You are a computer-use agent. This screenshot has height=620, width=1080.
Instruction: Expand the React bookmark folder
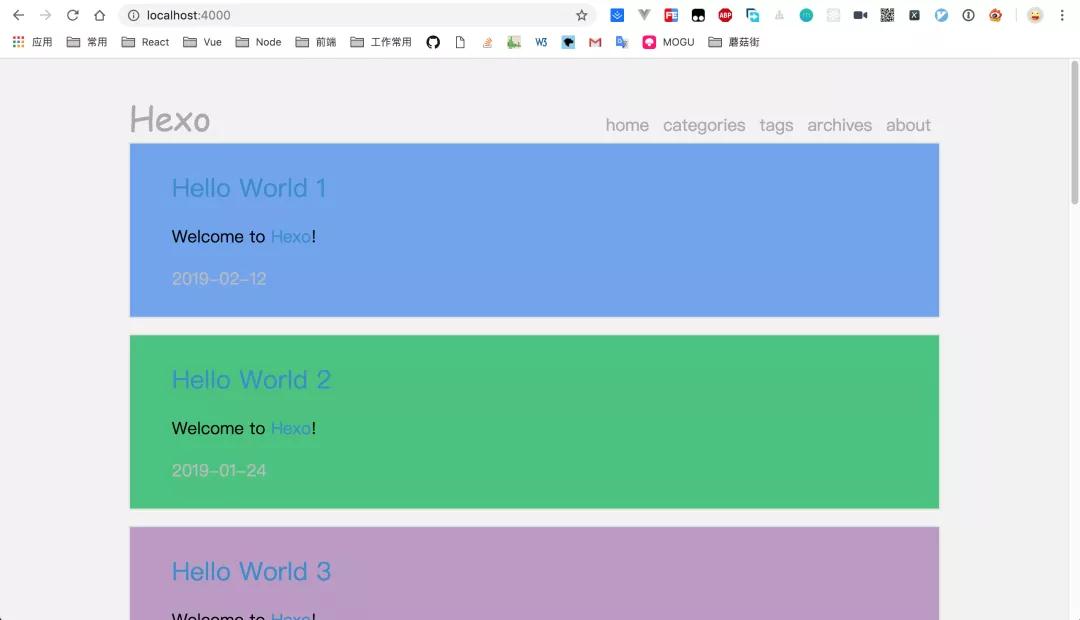145,42
